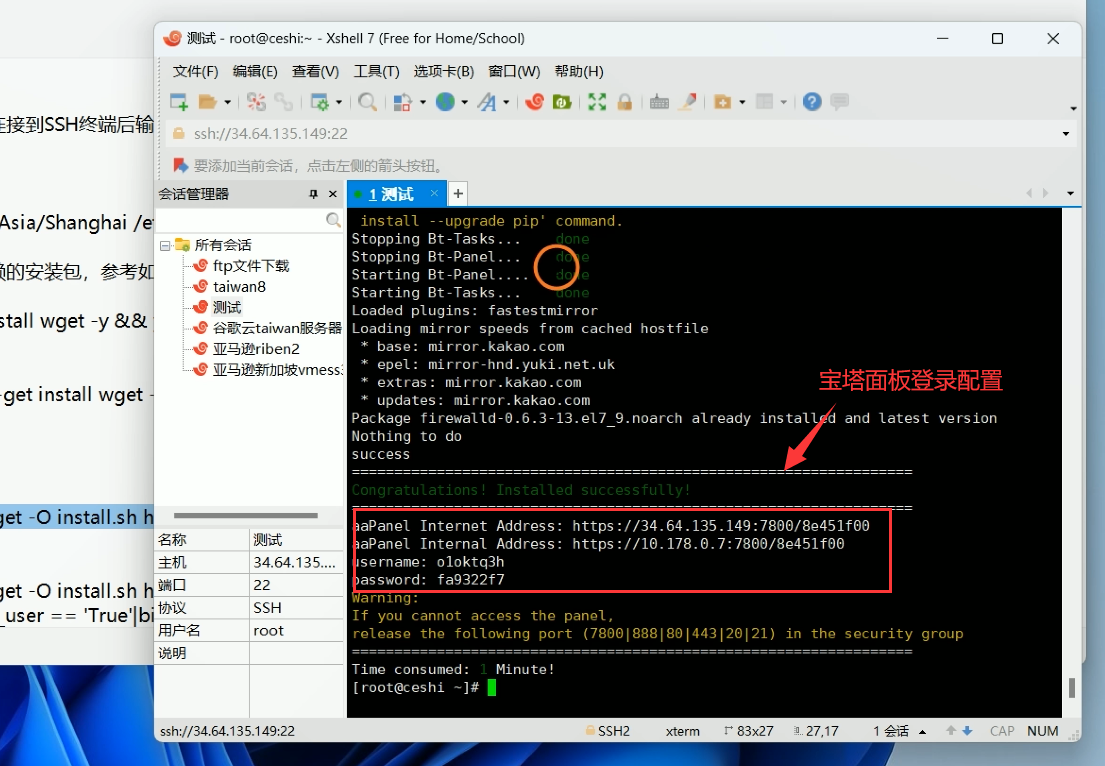Viewport: 1105px width, 766px height.
Task: Open the 文件(F) menu
Action: (195, 71)
